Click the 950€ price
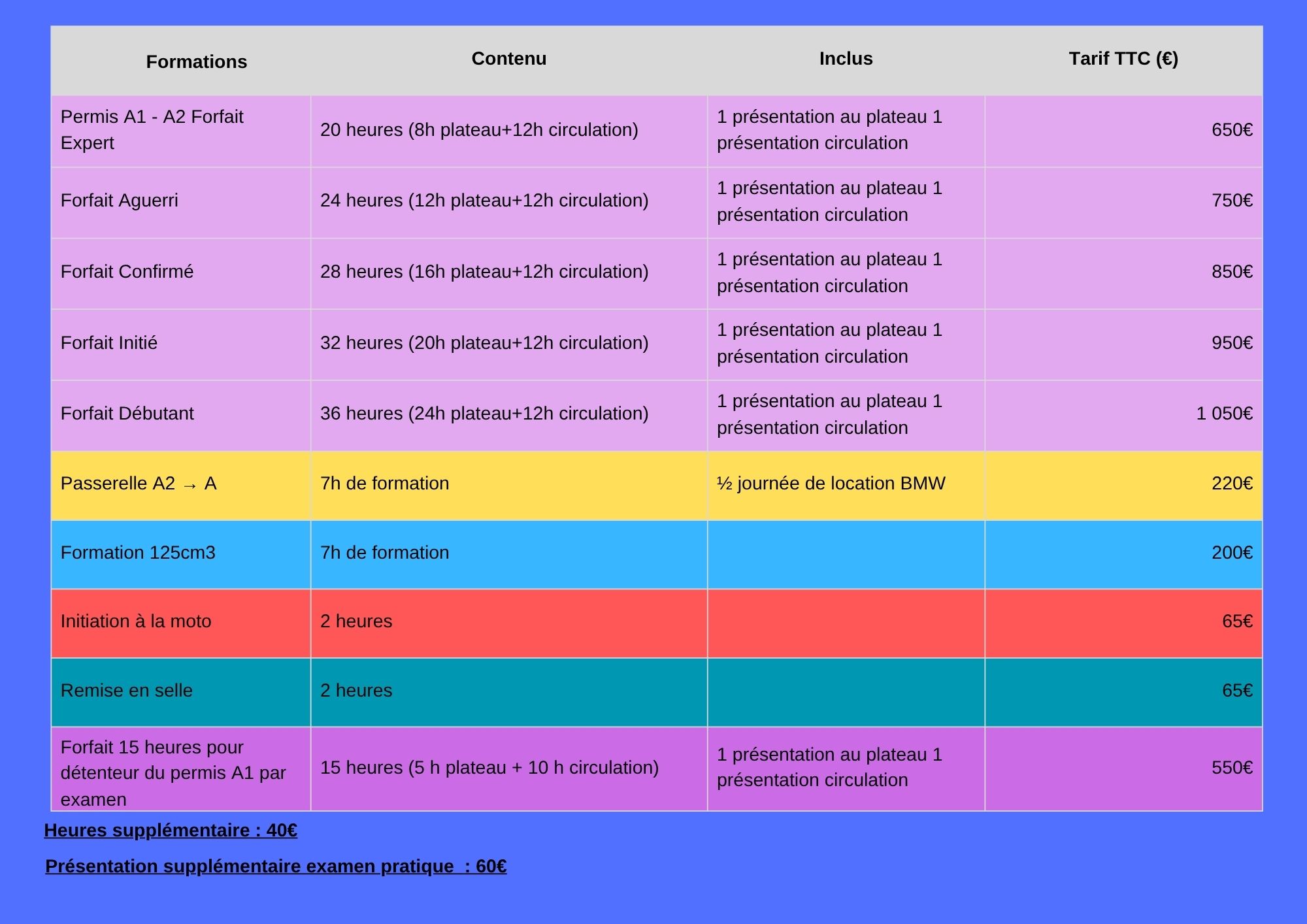Screen dimensions: 1307x924 (1232, 343)
